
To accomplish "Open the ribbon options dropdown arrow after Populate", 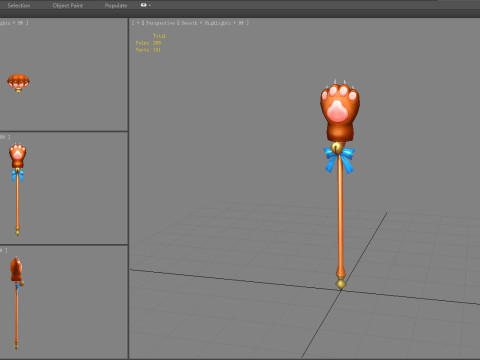I will click(x=150, y=5).
